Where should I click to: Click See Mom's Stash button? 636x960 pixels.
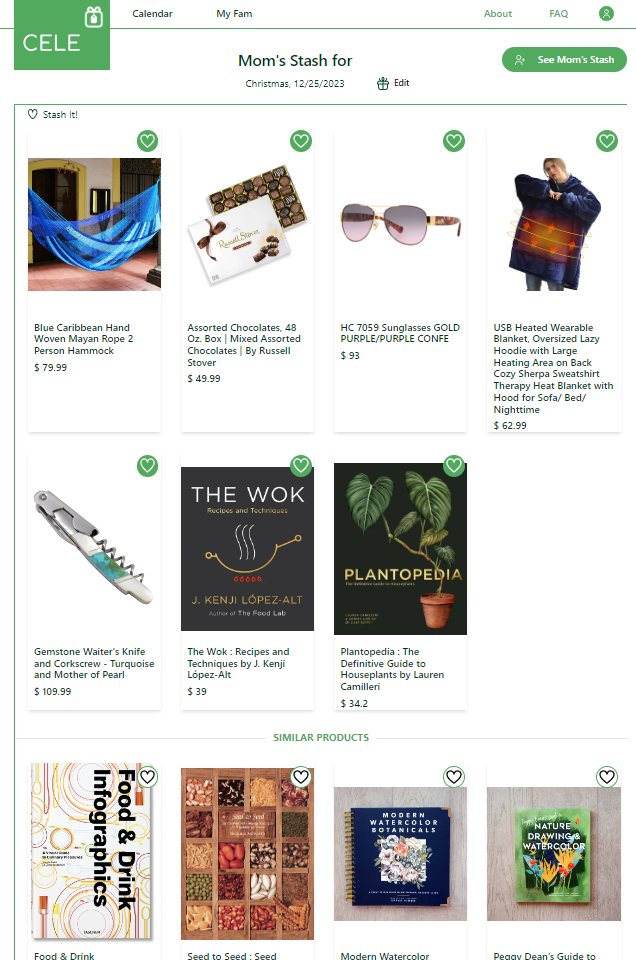(x=564, y=59)
